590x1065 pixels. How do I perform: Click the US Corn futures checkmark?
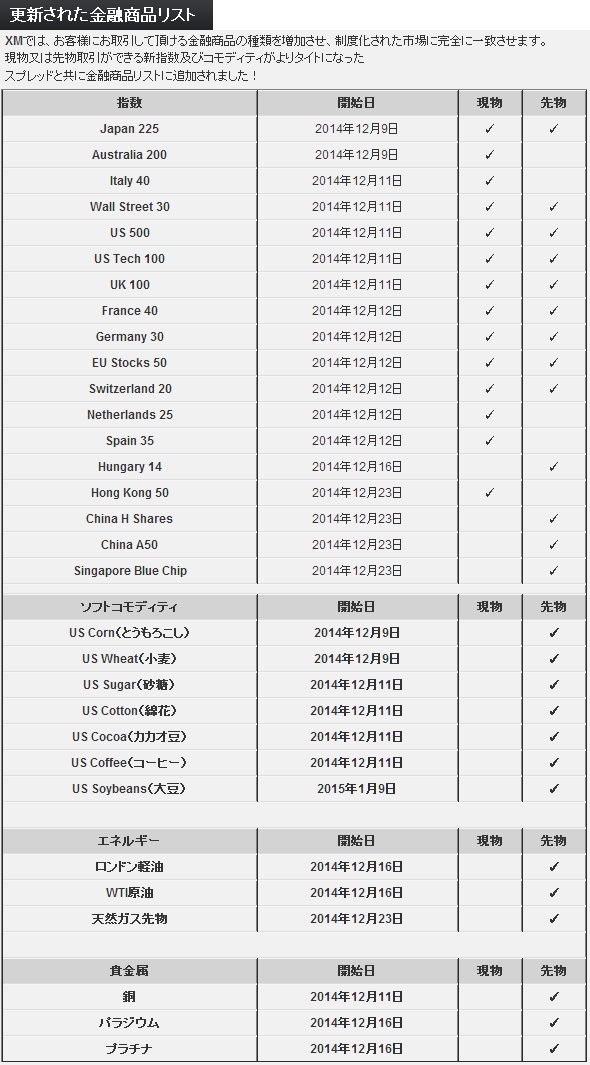tap(553, 632)
